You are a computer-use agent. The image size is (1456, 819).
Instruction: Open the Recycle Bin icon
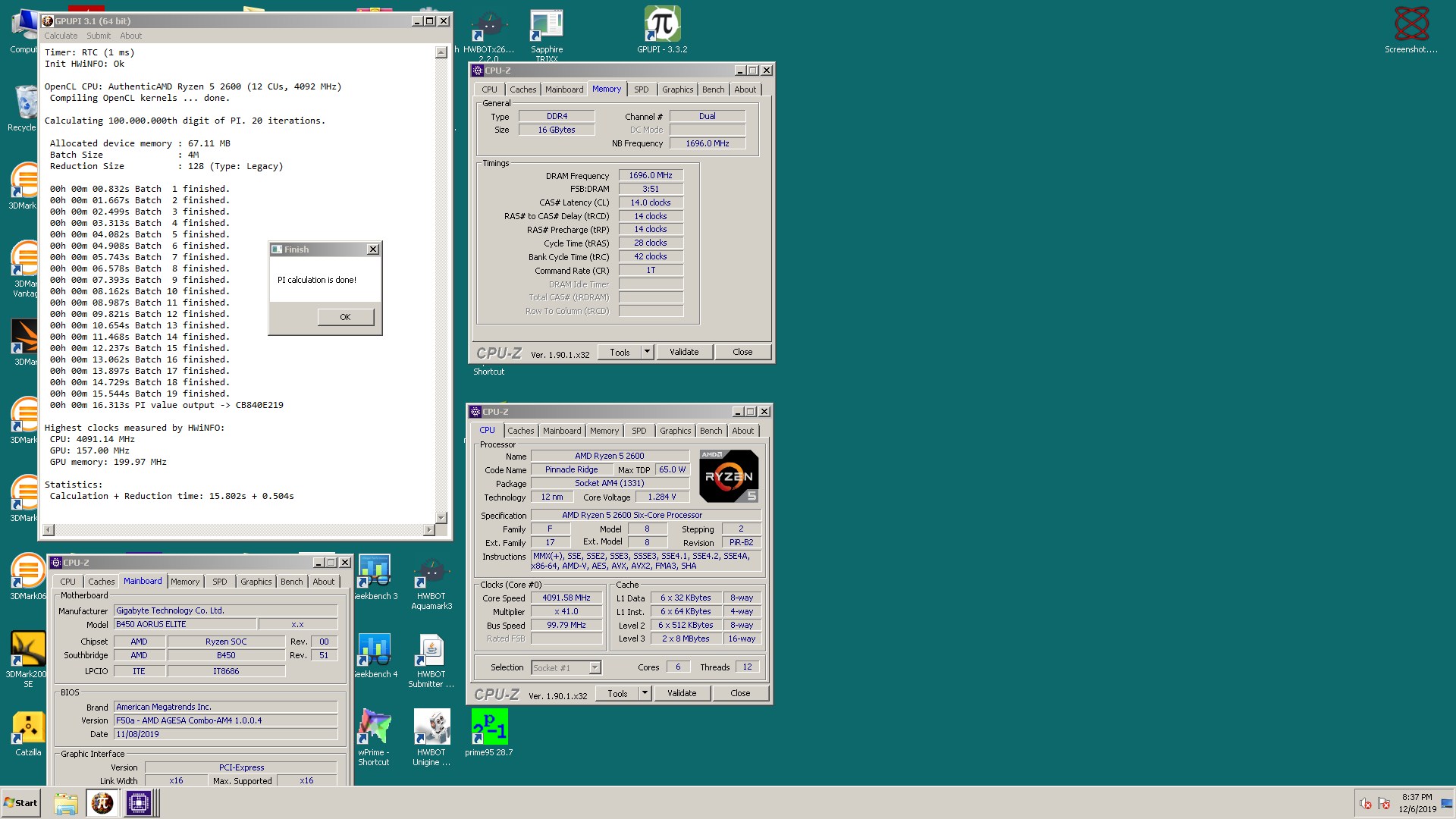coord(24,108)
